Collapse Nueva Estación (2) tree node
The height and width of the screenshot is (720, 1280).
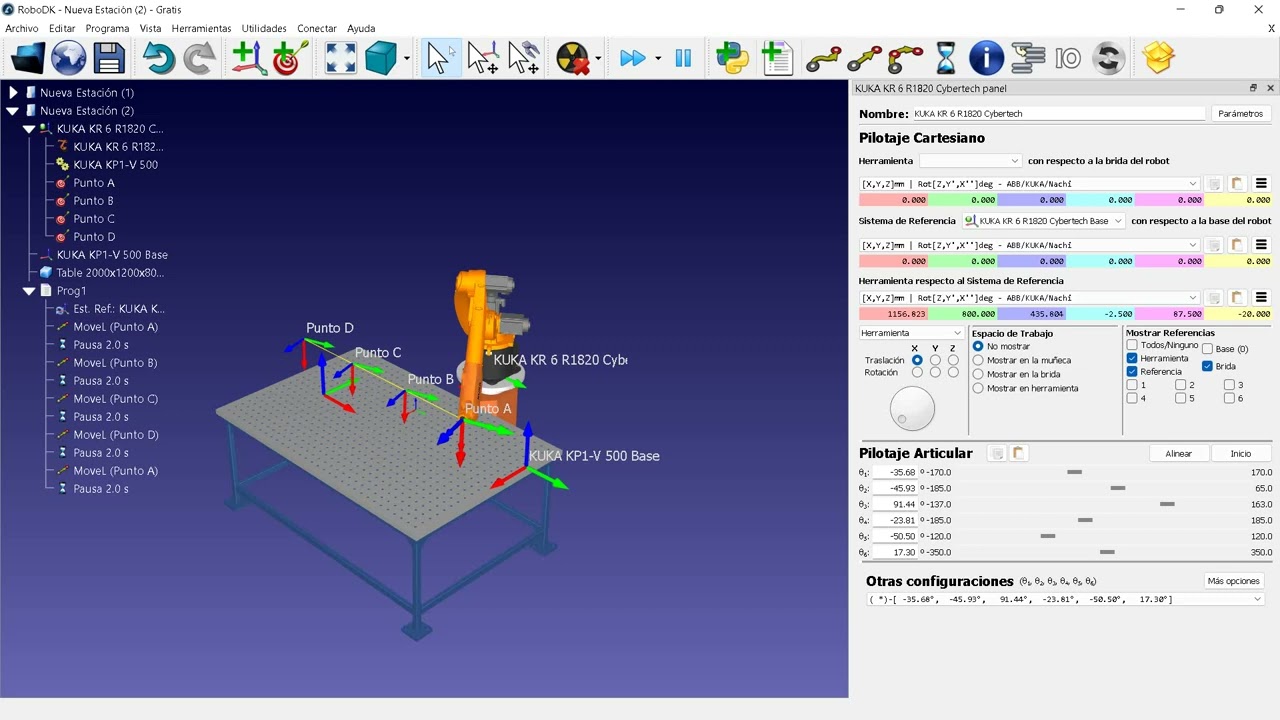point(13,111)
